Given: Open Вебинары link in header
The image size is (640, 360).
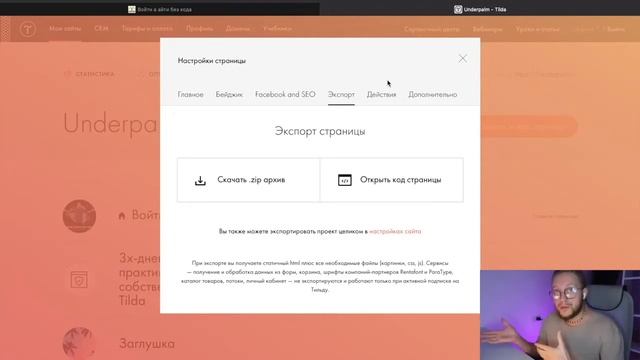Looking at the screenshot, I should [487, 29].
